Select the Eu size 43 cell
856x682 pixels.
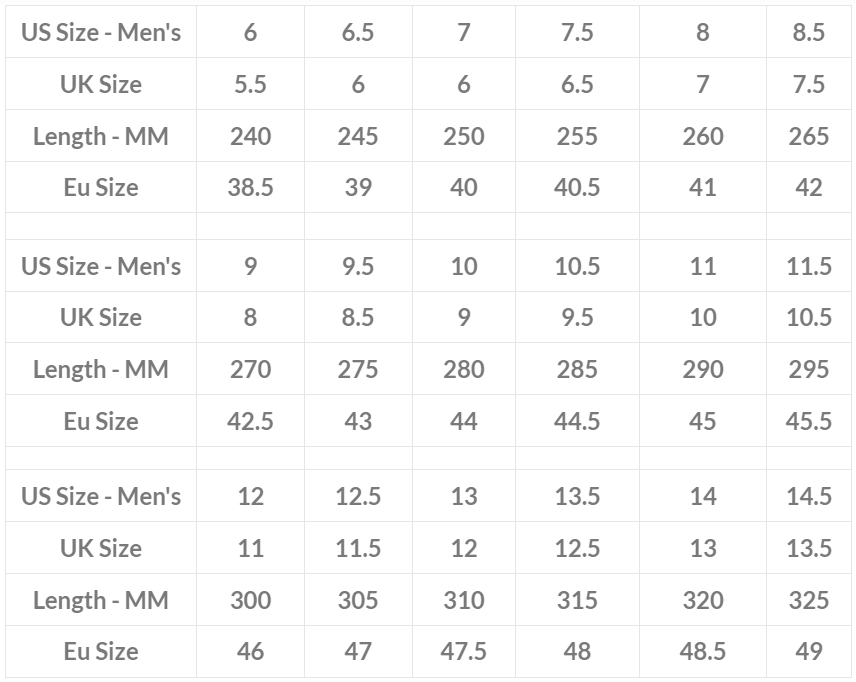point(357,421)
